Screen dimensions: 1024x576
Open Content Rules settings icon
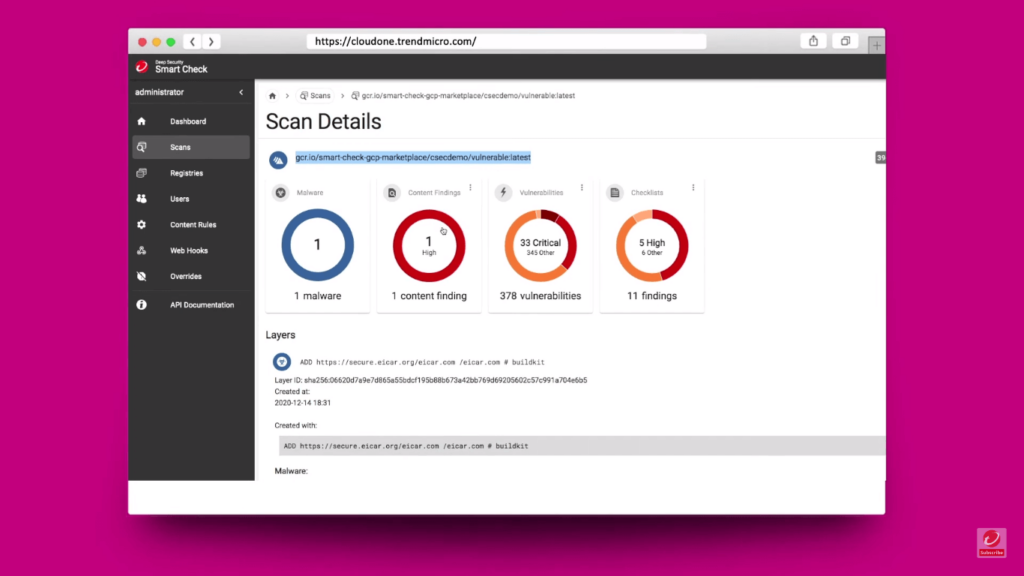pyautogui.click(x=141, y=224)
